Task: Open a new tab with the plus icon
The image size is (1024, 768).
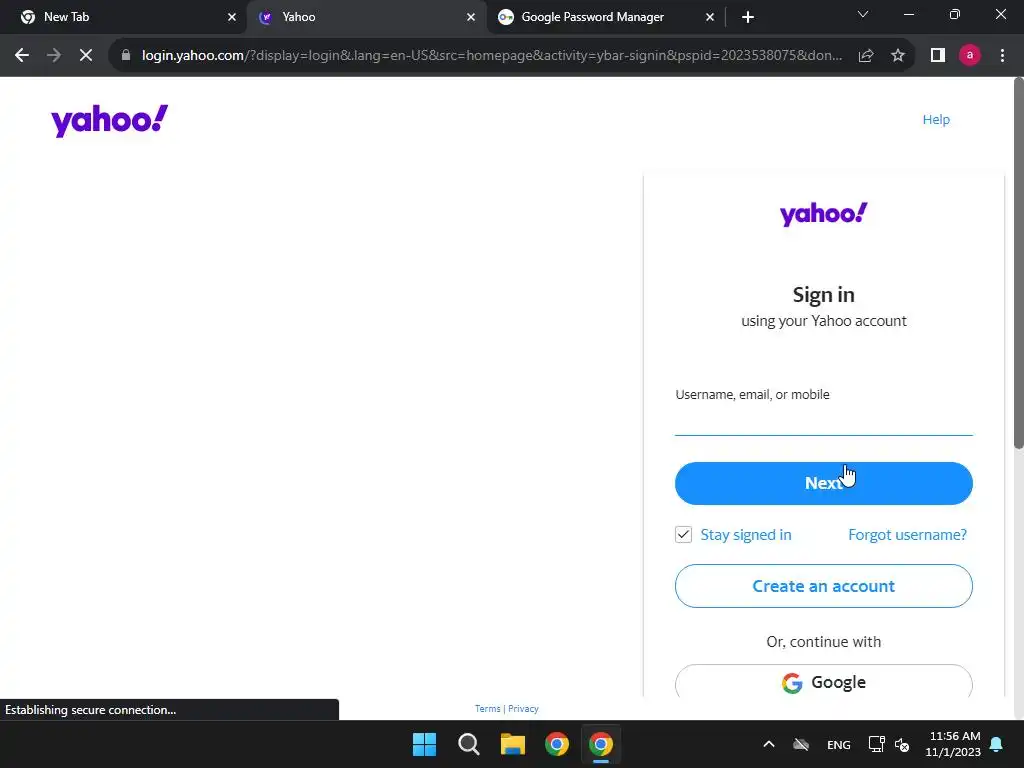Action: pos(748,17)
